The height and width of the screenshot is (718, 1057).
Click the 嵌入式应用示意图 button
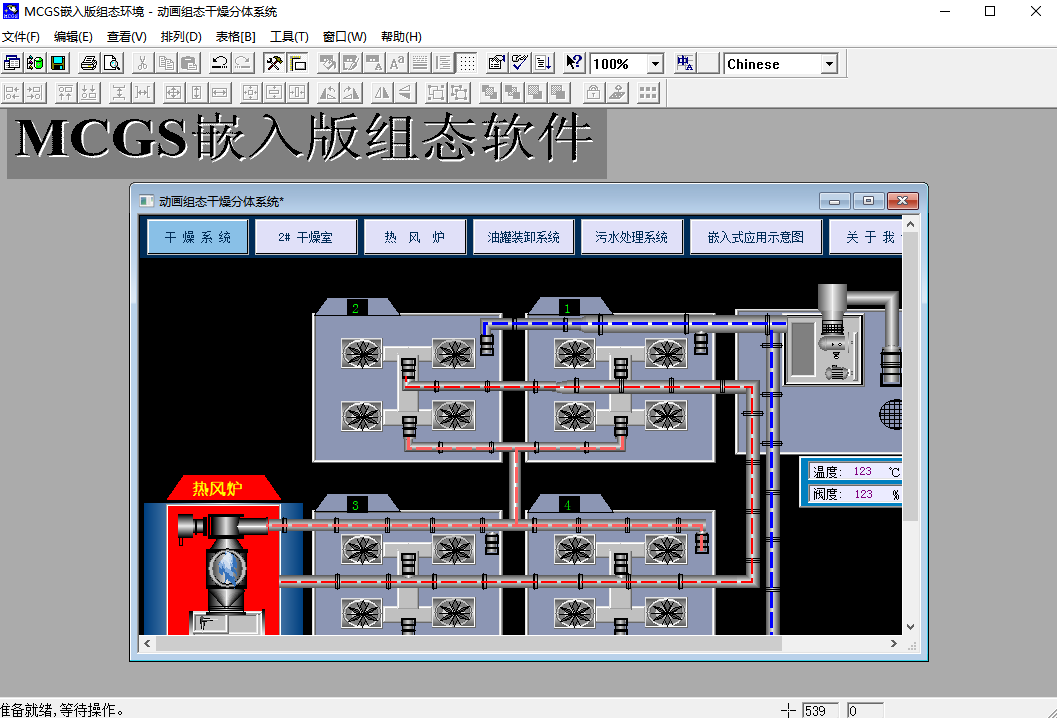(x=756, y=237)
